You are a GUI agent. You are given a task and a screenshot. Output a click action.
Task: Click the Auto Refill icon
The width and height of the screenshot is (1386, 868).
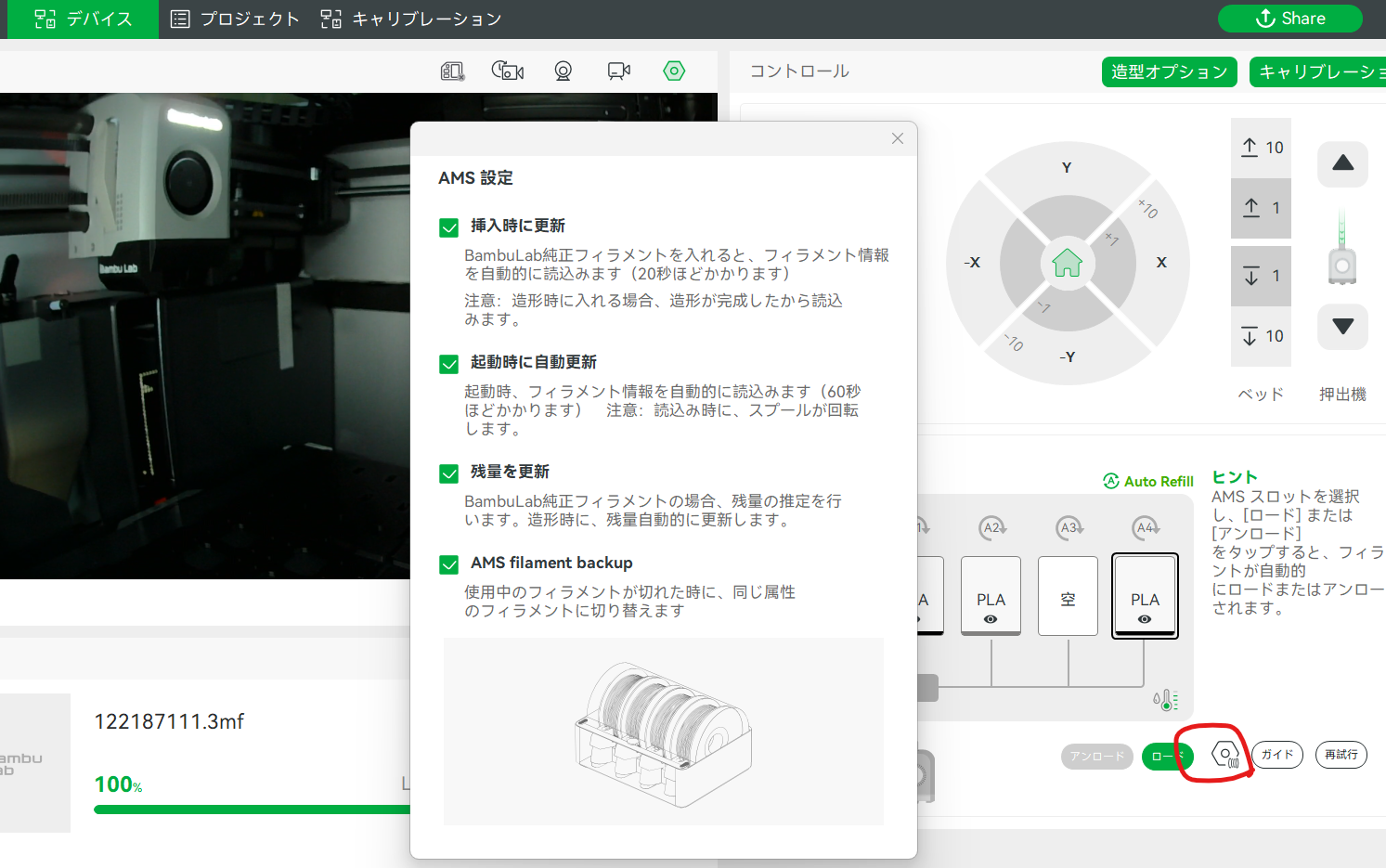coord(1110,481)
